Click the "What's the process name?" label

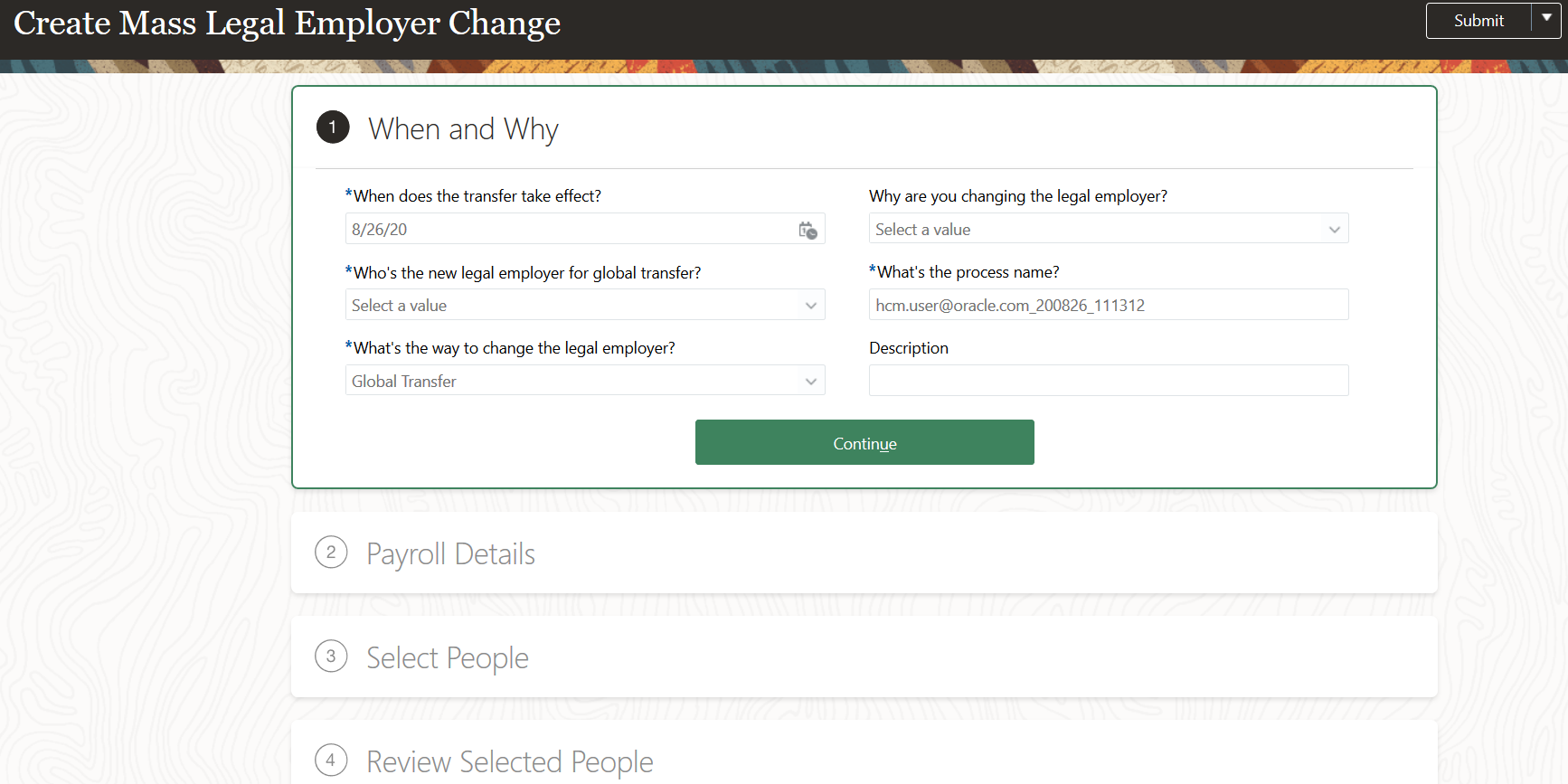click(x=968, y=272)
